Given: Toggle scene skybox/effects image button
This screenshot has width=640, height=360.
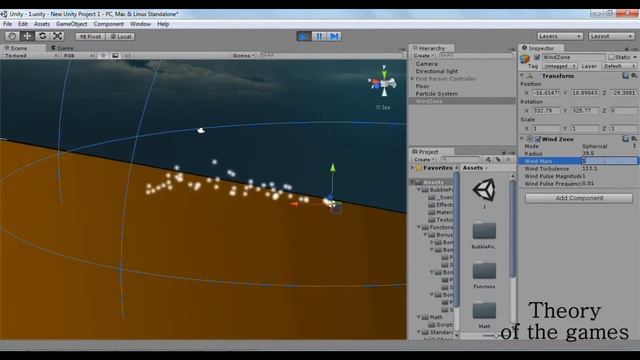Looking at the screenshot, I should pyautogui.click(x=116, y=56).
